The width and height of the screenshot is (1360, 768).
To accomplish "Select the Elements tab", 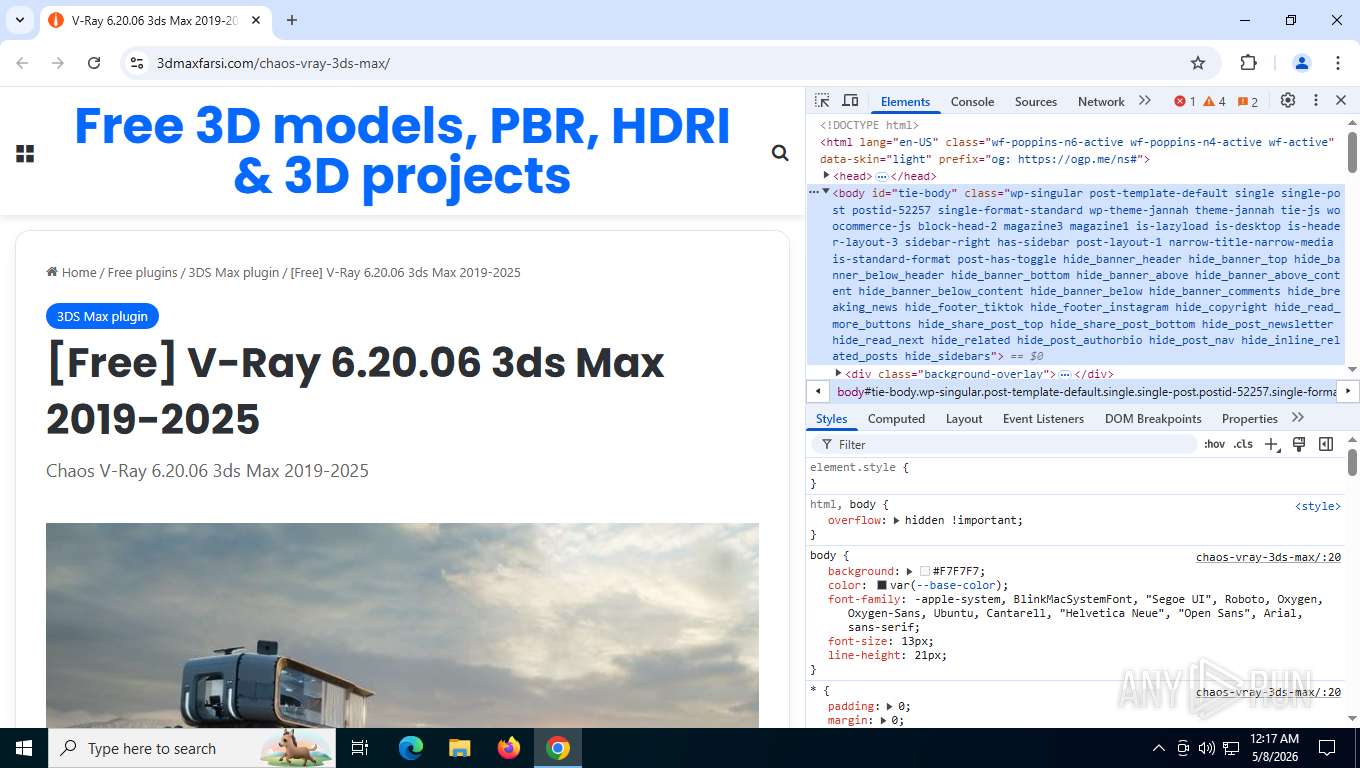I will 905,101.
